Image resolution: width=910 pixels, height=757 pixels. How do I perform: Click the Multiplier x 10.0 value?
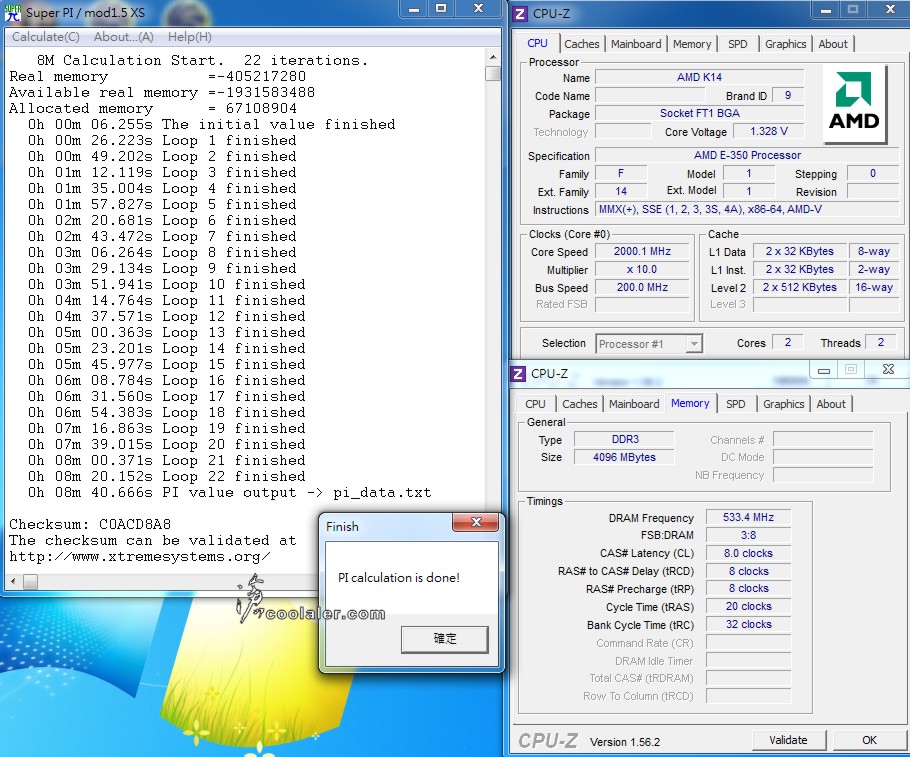[642, 269]
